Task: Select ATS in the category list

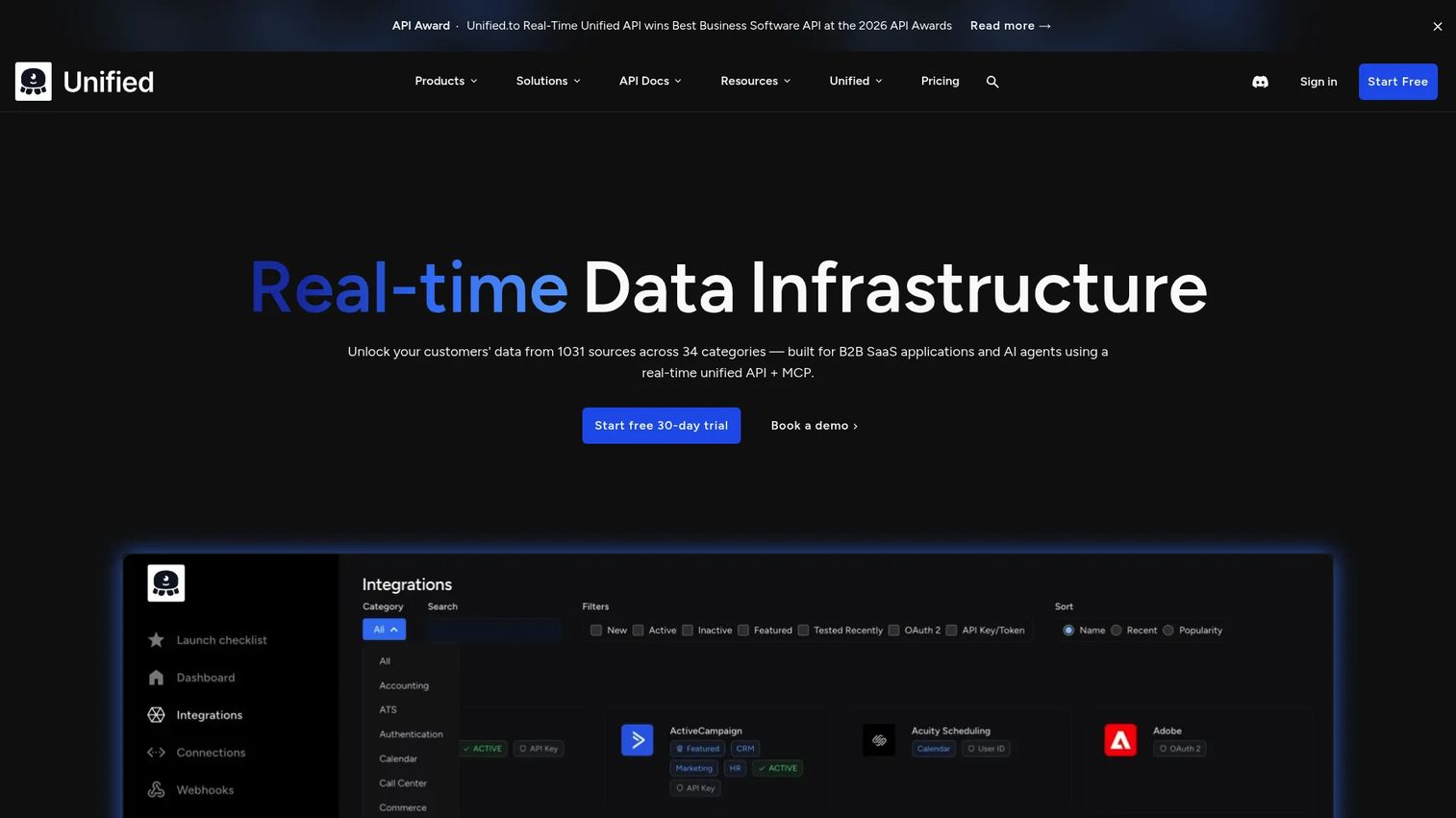Action: [388, 710]
